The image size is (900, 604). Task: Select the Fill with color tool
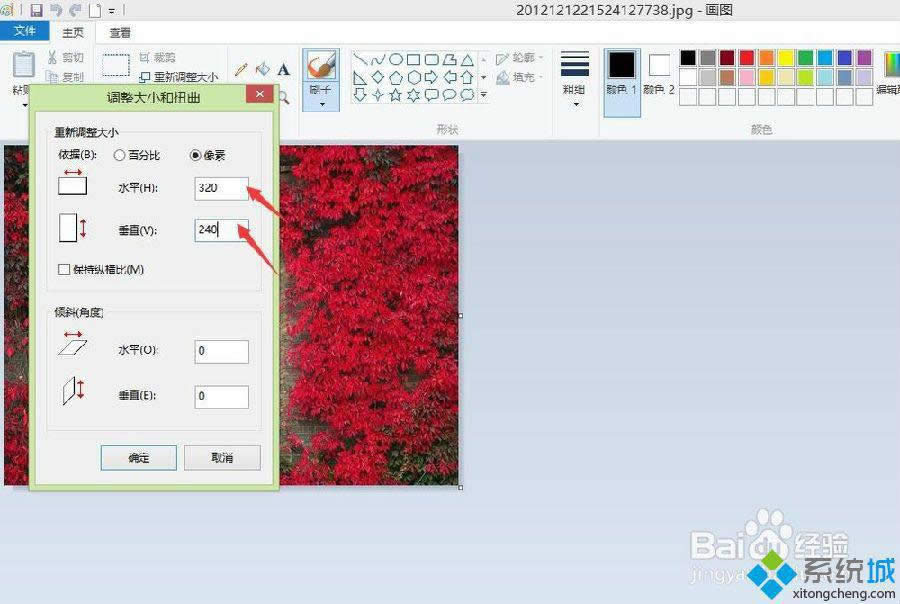coord(262,70)
